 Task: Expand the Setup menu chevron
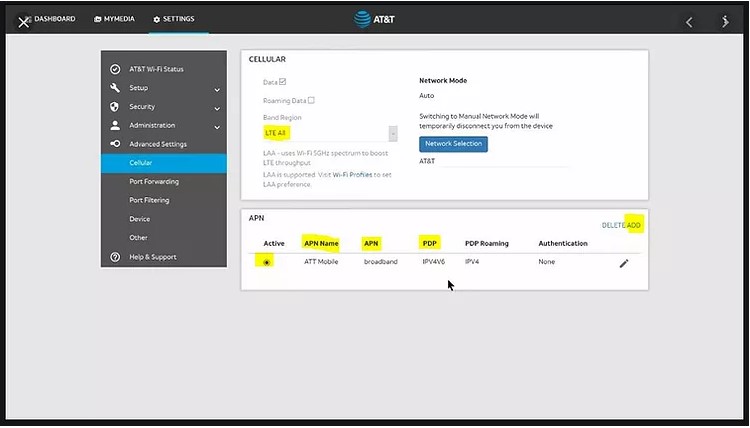pos(217,90)
